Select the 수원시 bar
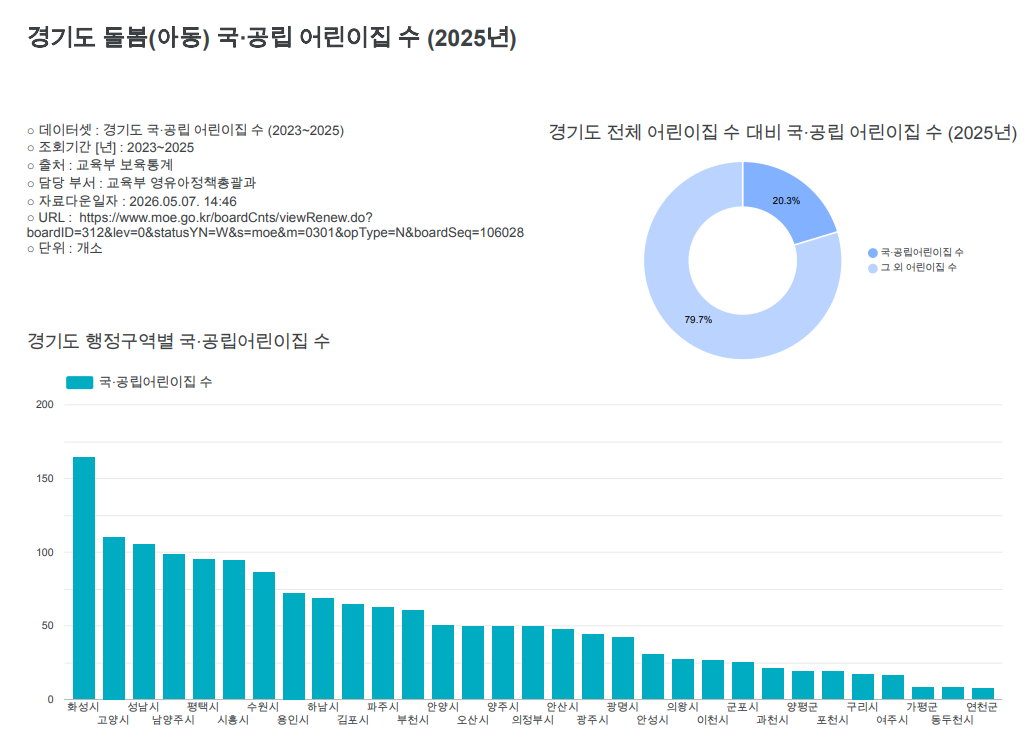1036x755 pixels. (x=264, y=635)
